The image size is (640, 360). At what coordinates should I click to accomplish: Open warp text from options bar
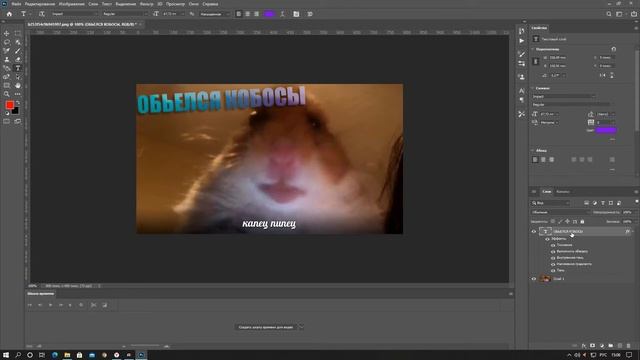click(x=282, y=14)
